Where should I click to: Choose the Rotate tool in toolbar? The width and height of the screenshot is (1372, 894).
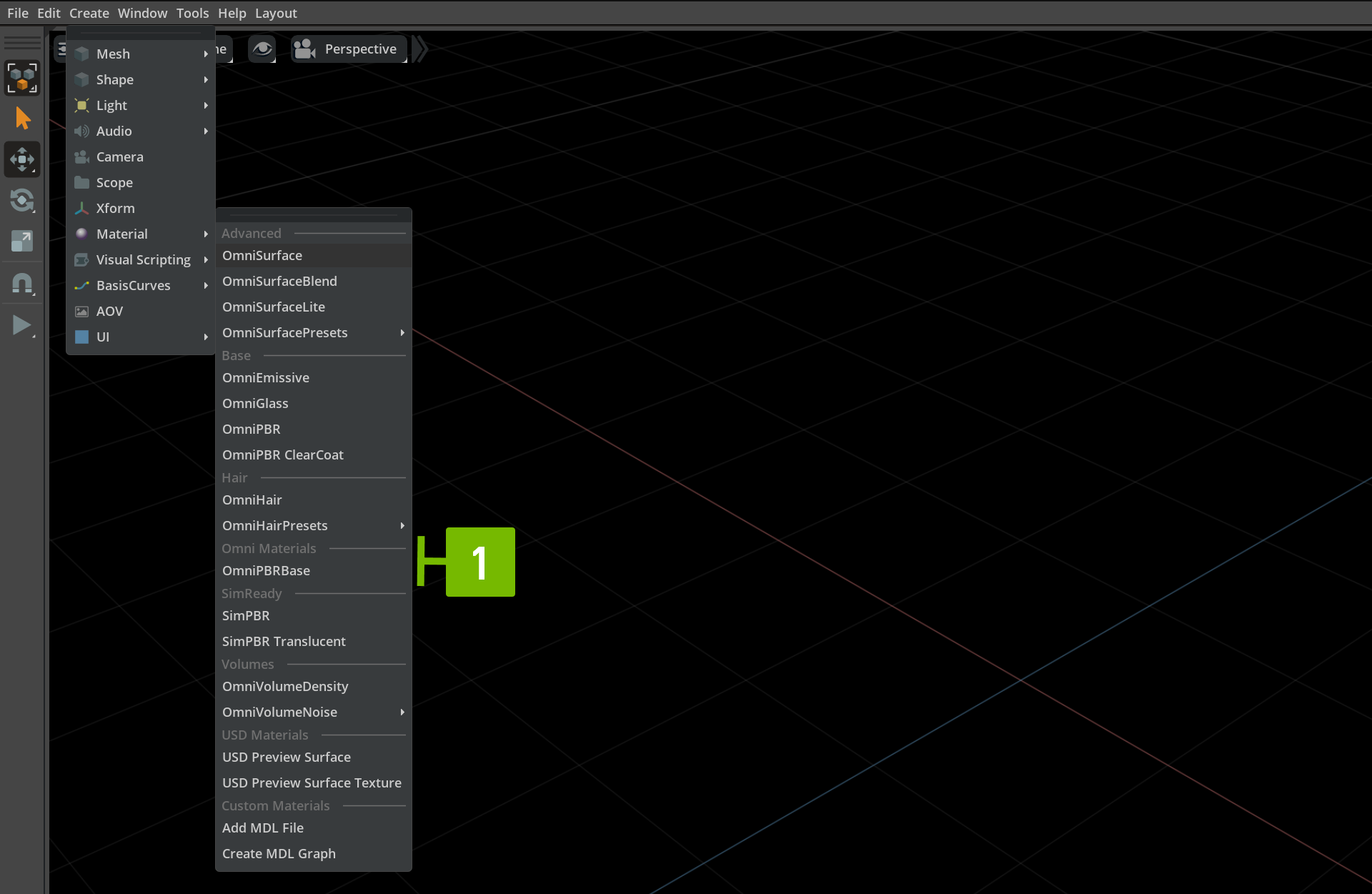(x=22, y=200)
